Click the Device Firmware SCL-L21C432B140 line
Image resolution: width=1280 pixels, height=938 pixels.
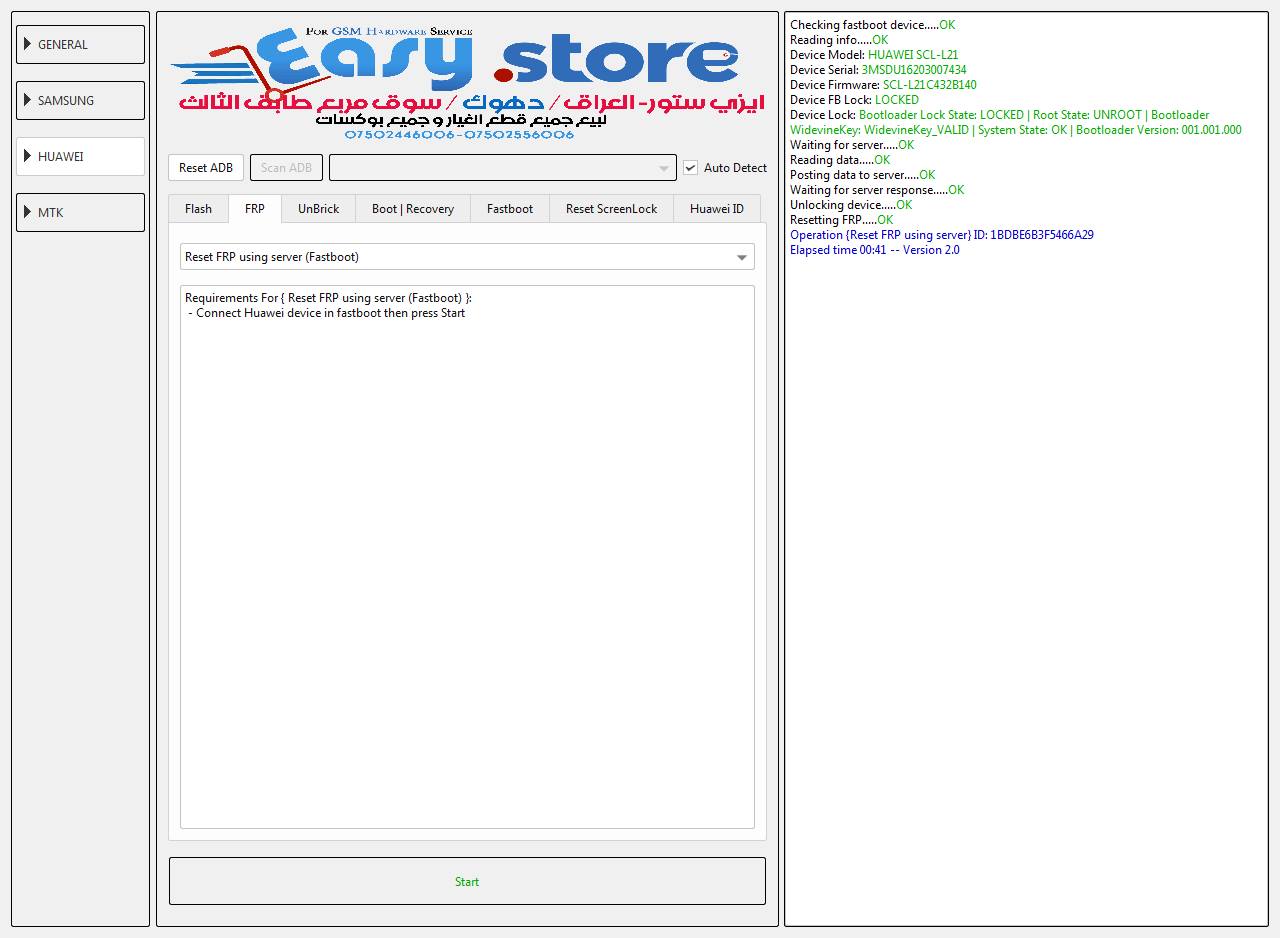[883, 85]
